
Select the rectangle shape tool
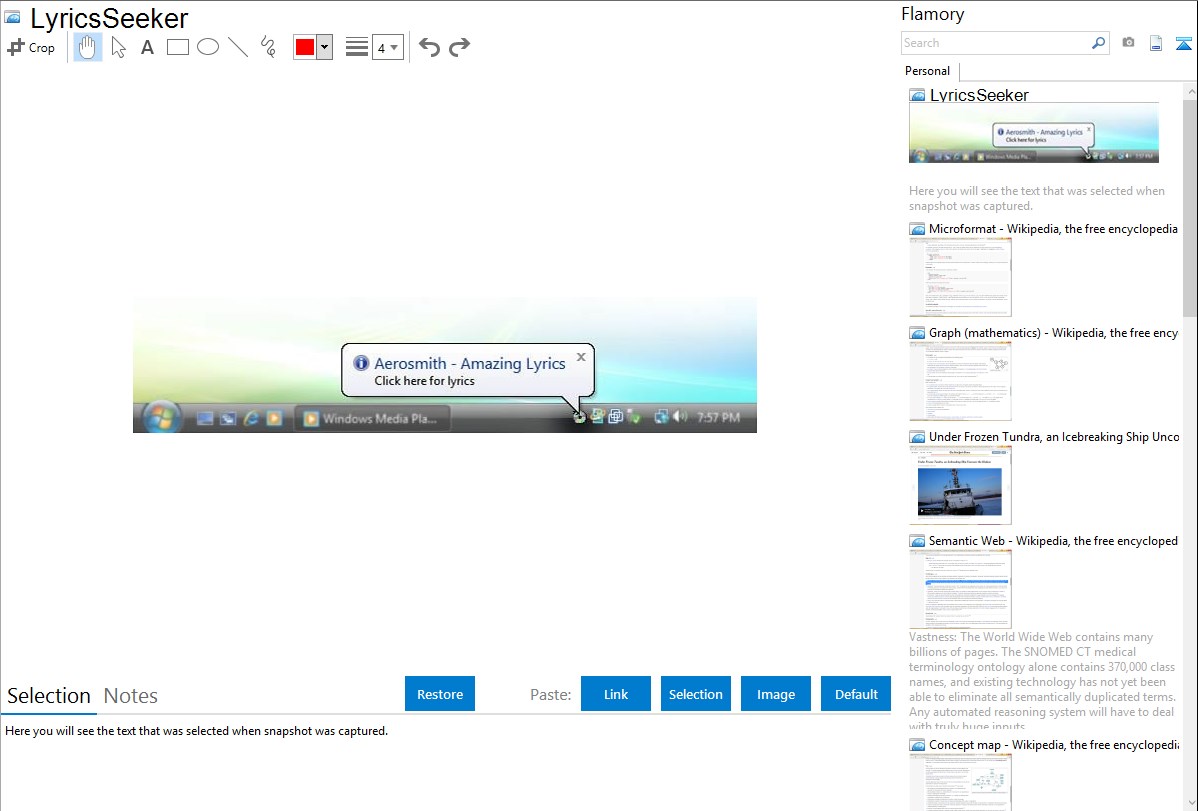(177, 47)
